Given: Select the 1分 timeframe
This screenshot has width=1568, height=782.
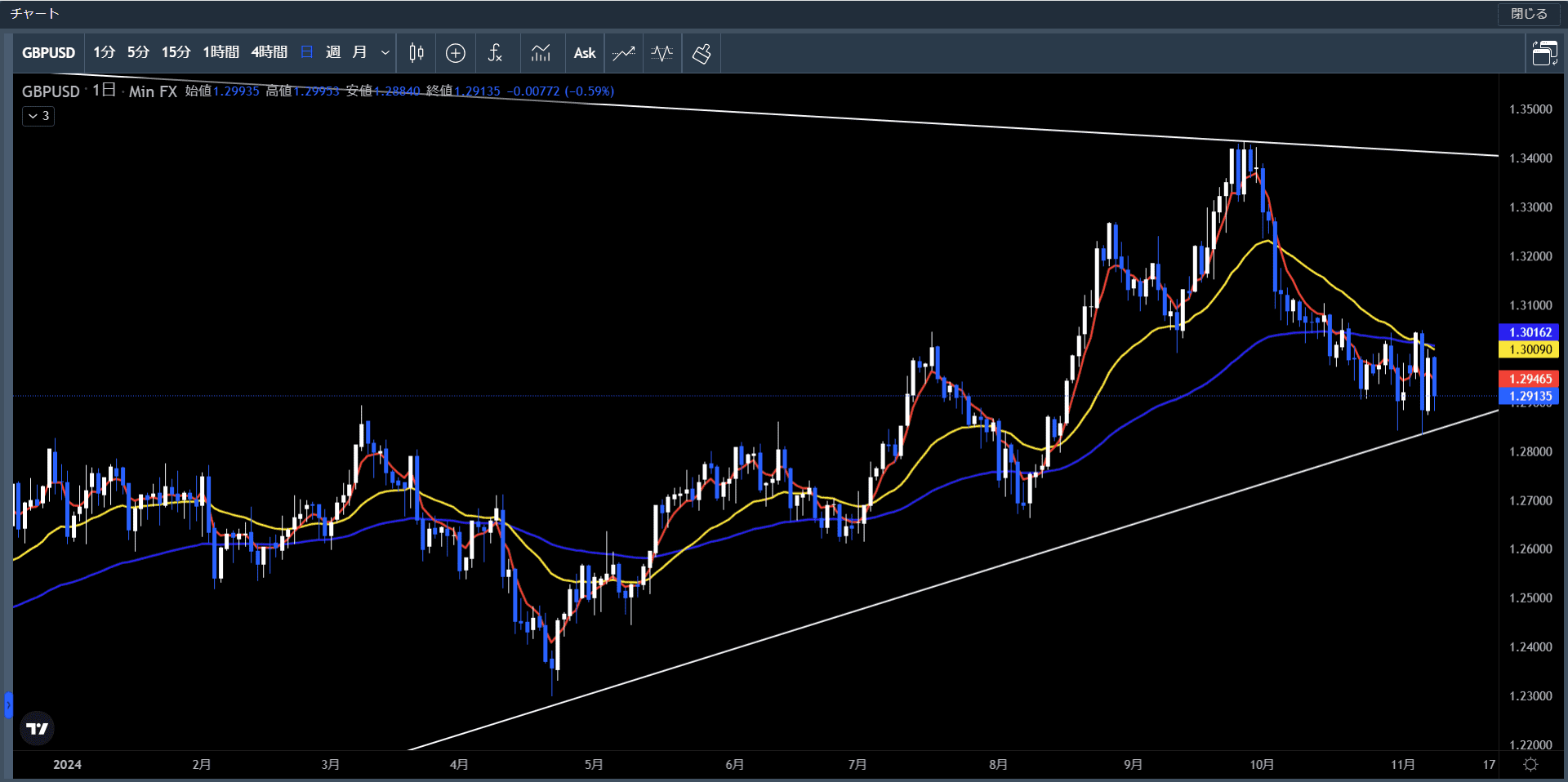Looking at the screenshot, I should coord(104,53).
